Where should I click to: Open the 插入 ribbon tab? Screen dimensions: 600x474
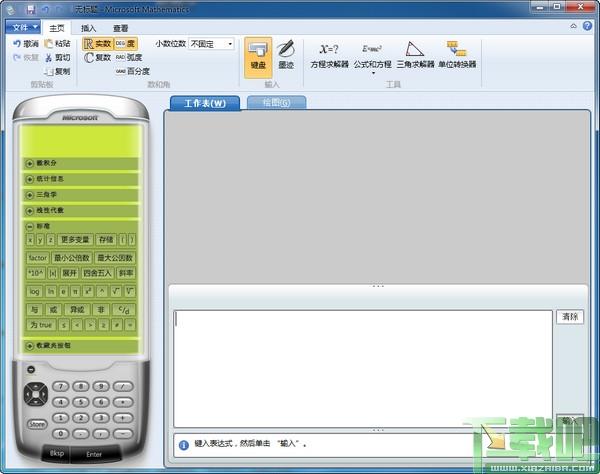click(x=89, y=28)
